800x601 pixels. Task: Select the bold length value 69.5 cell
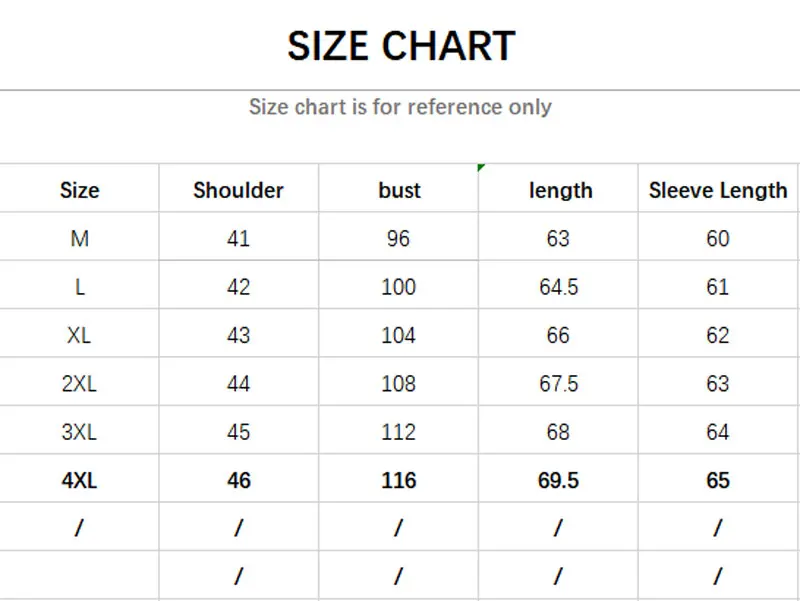coord(558,481)
